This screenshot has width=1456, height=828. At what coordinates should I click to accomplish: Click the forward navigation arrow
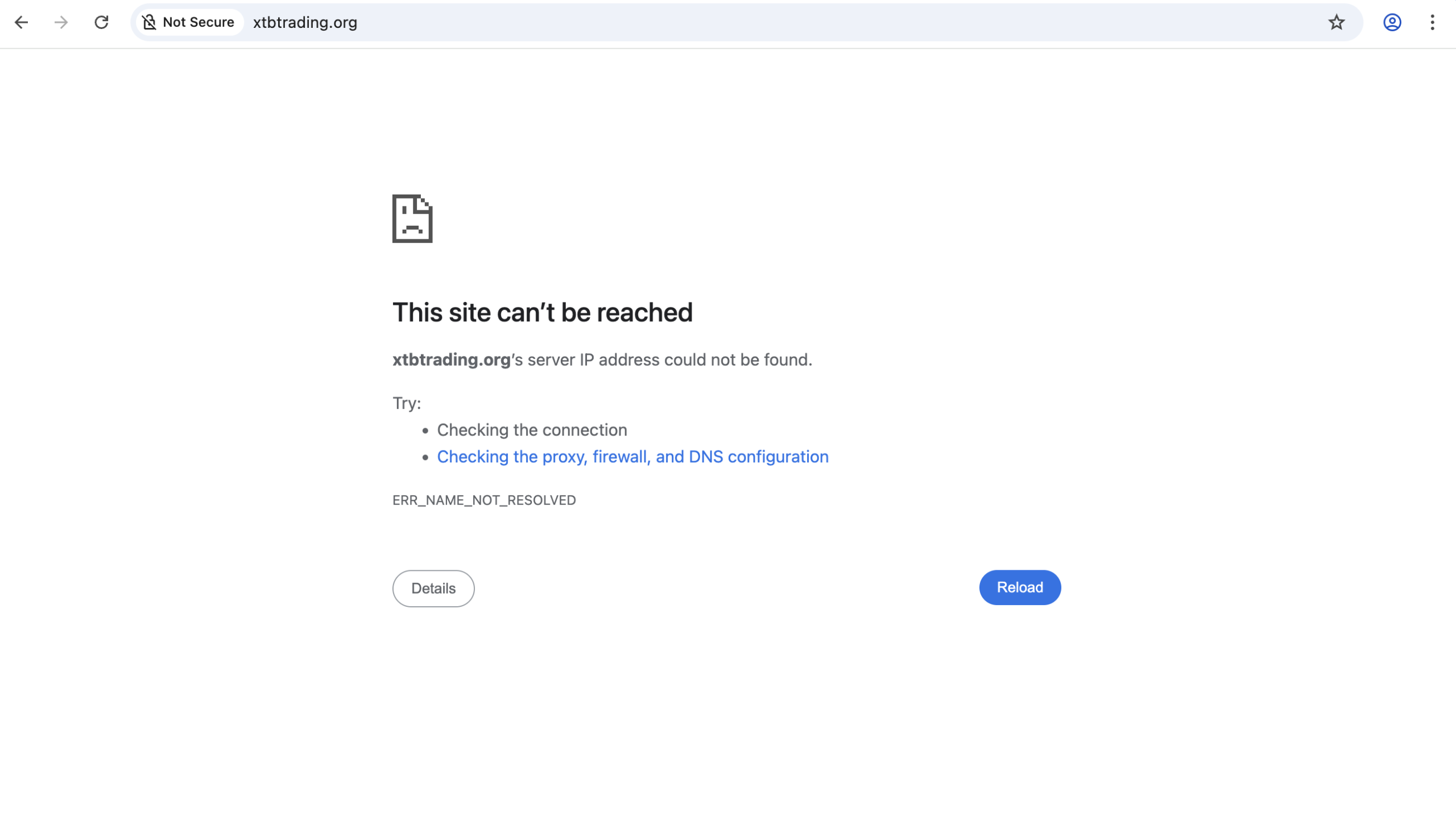pyautogui.click(x=60, y=23)
